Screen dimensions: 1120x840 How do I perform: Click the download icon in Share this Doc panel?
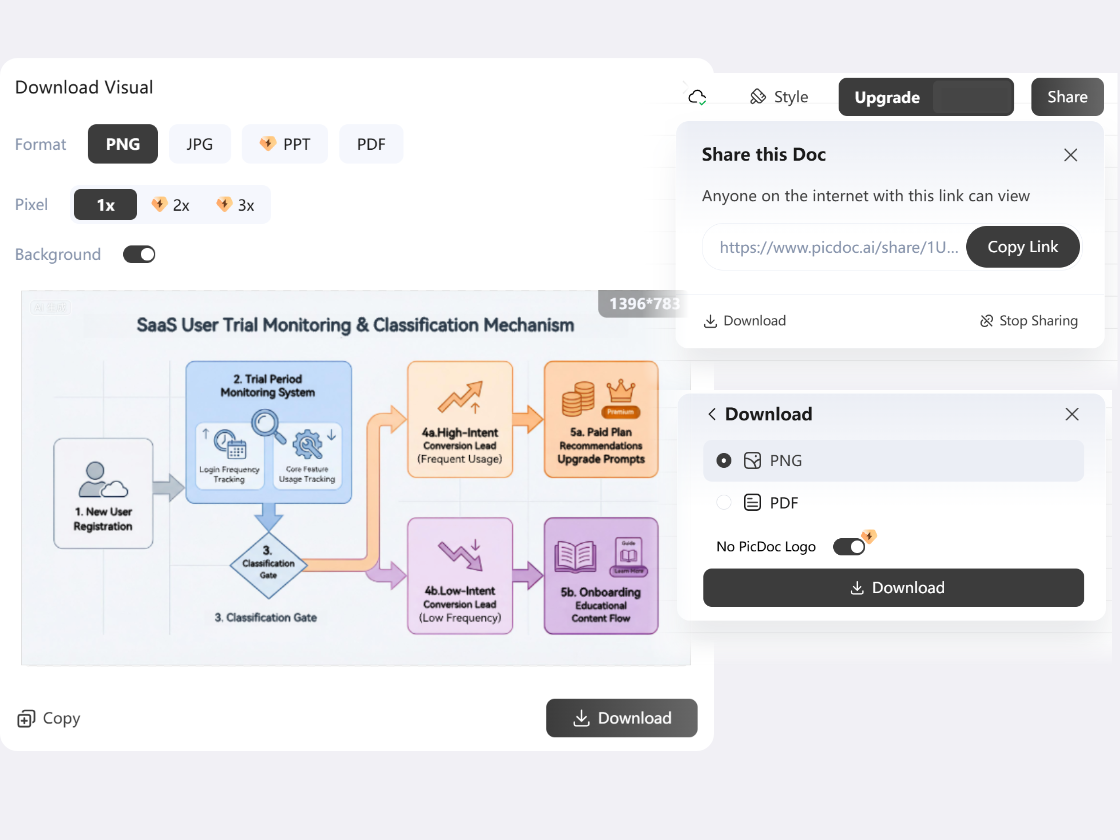click(712, 320)
